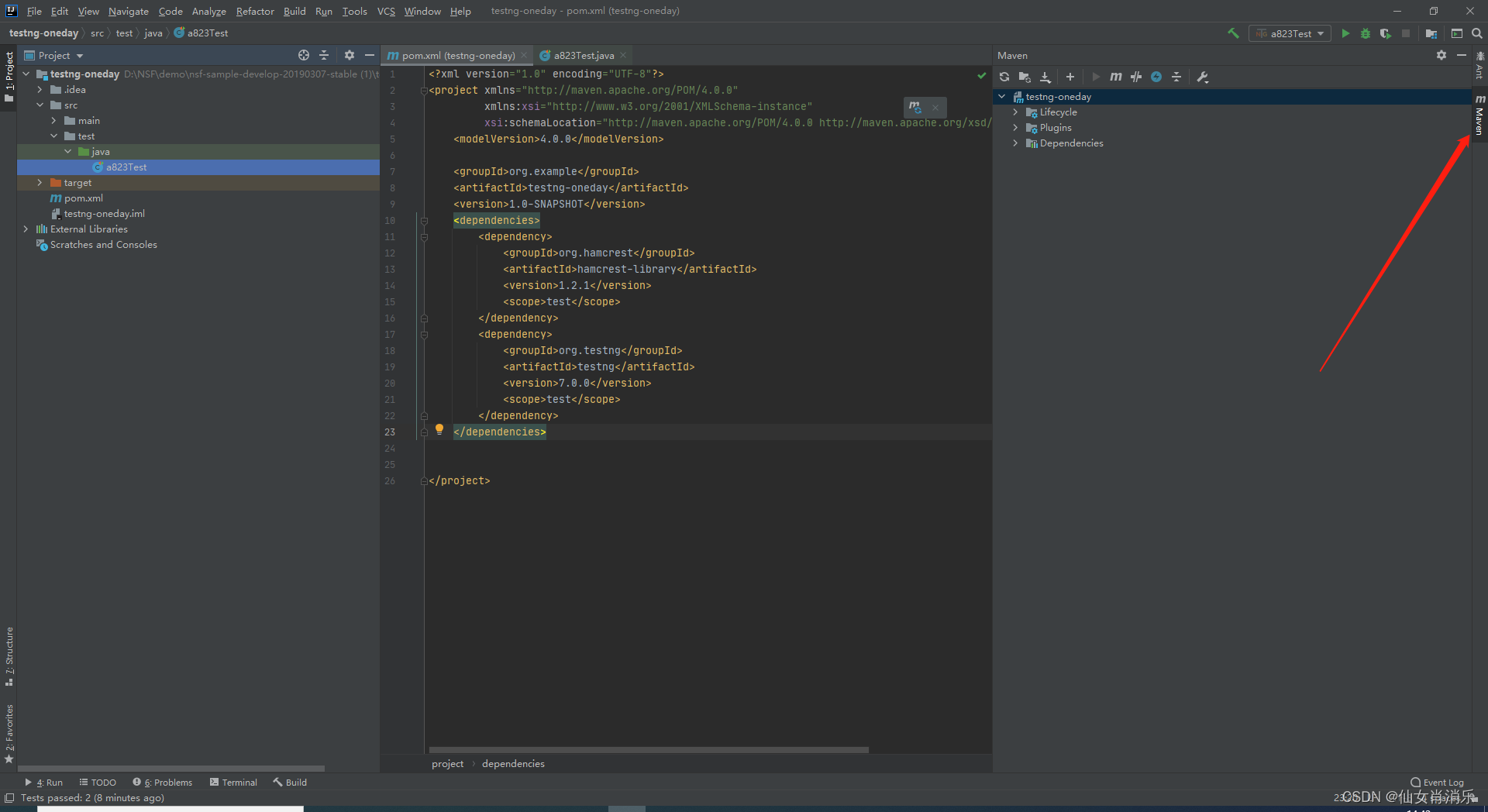Run a823Test with the green play button
This screenshot has width=1488, height=812.
[x=1345, y=33]
